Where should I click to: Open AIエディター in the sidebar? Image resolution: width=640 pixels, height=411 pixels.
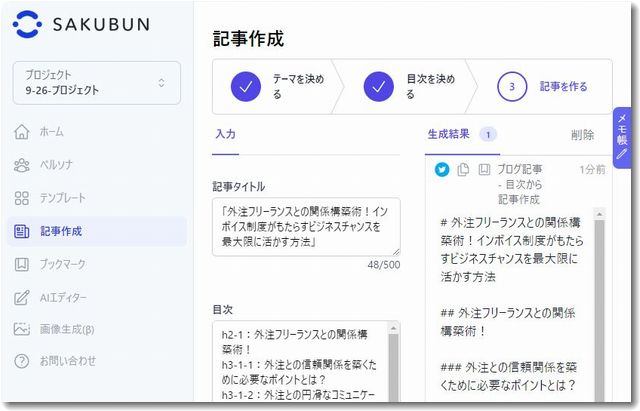tap(64, 297)
